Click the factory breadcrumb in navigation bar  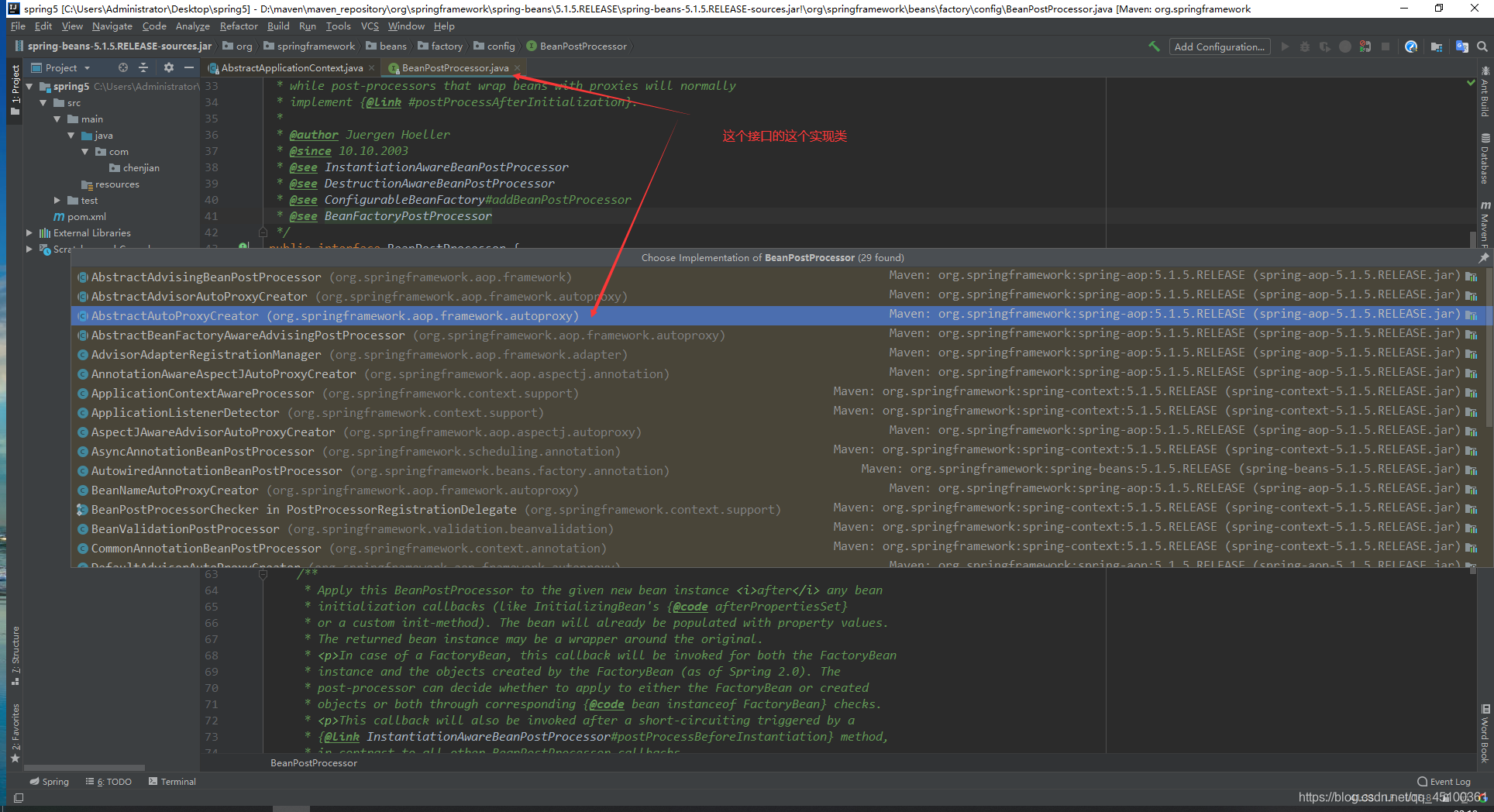point(440,46)
